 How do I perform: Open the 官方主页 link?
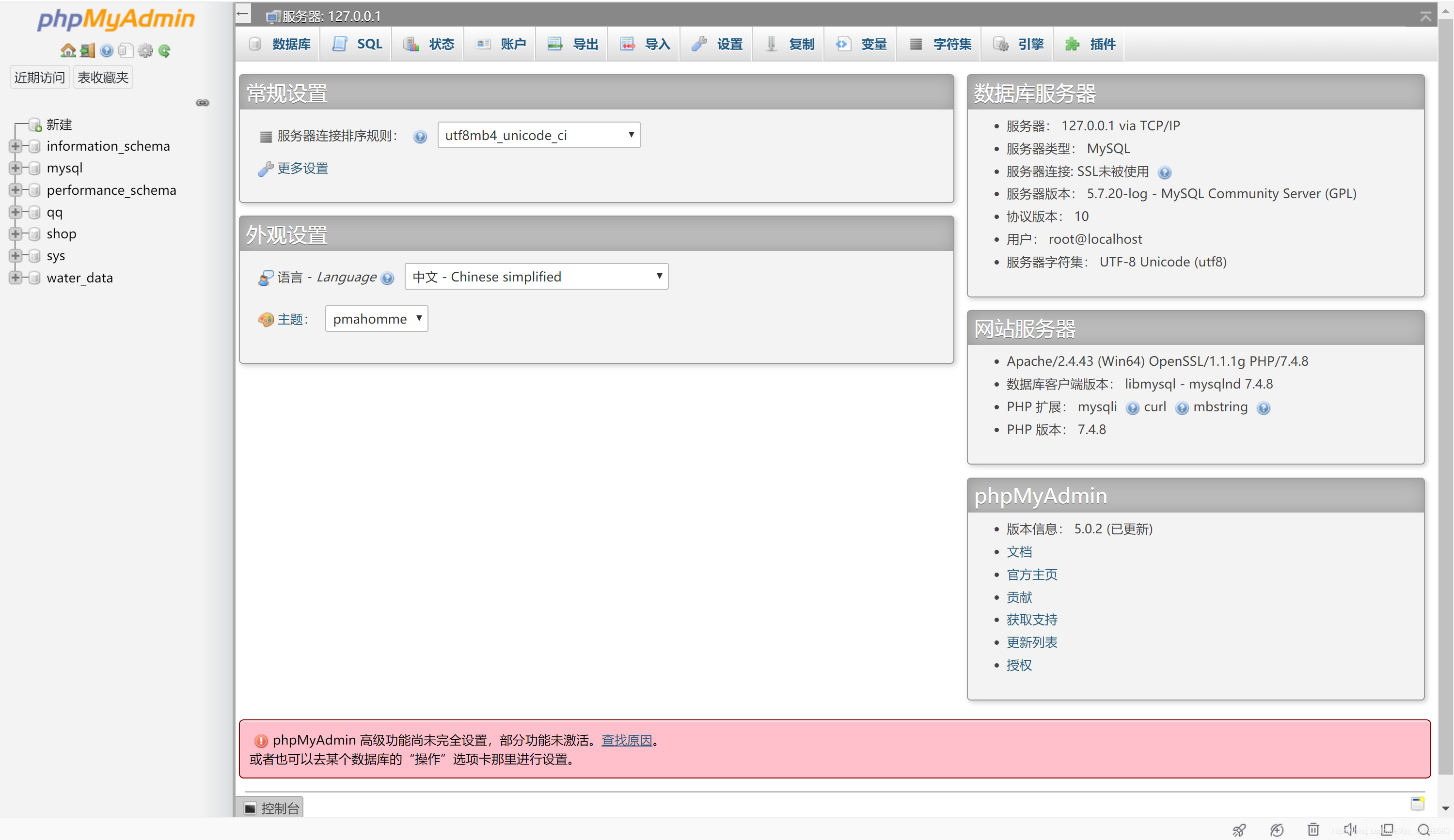pos(1032,575)
